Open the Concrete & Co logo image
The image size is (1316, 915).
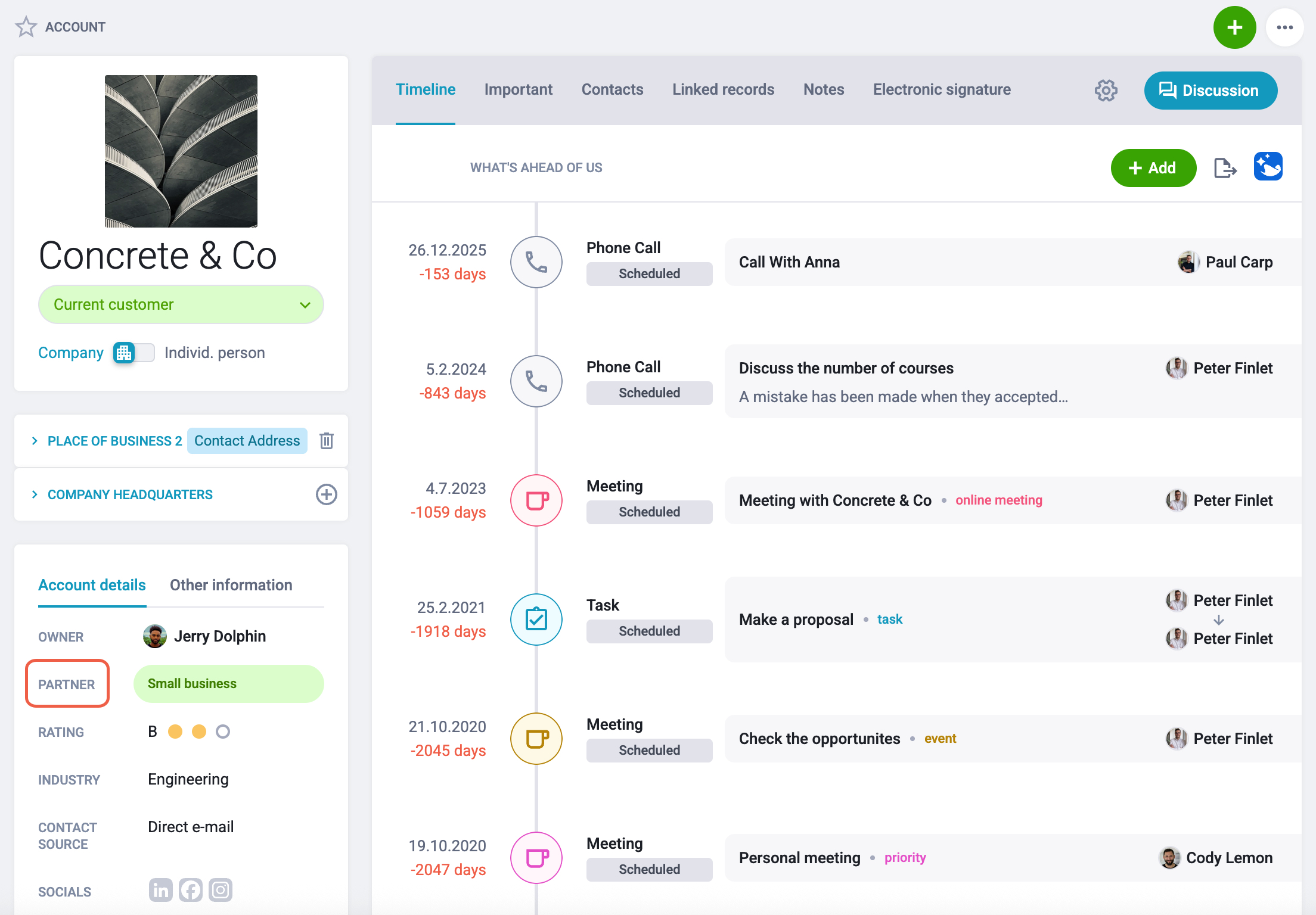(x=181, y=151)
